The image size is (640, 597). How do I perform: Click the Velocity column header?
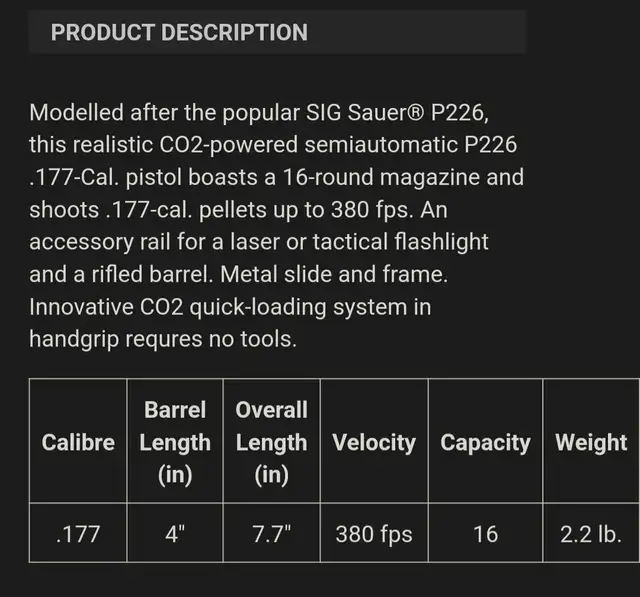pos(374,441)
